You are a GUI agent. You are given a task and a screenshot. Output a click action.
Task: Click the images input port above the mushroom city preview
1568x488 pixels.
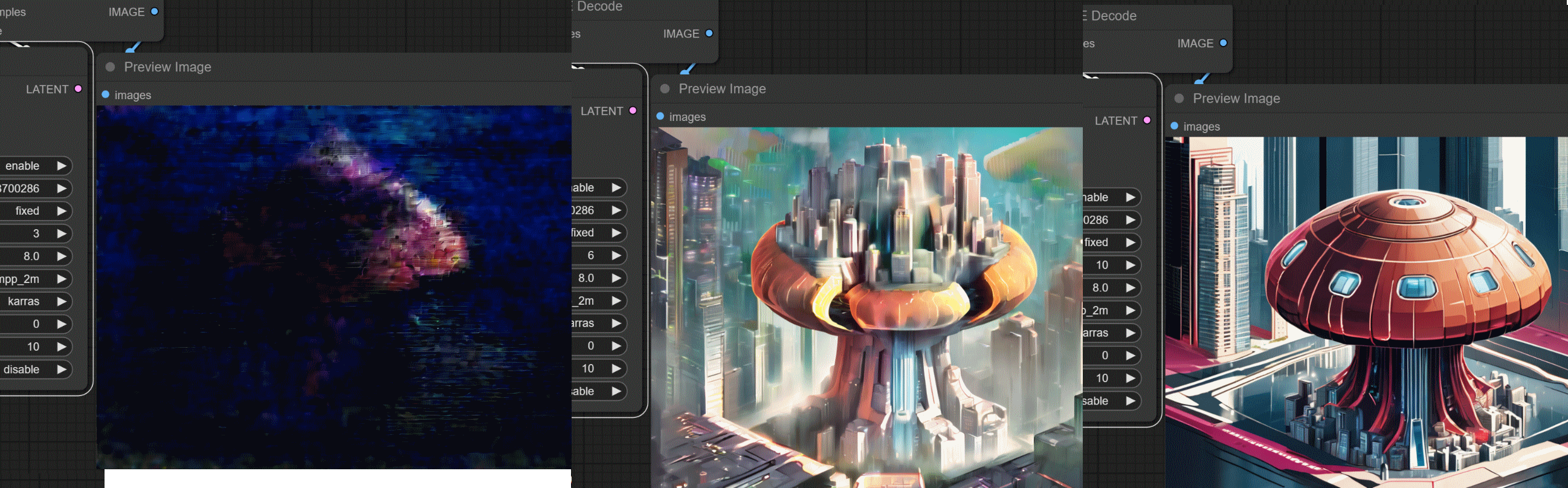coord(660,116)
